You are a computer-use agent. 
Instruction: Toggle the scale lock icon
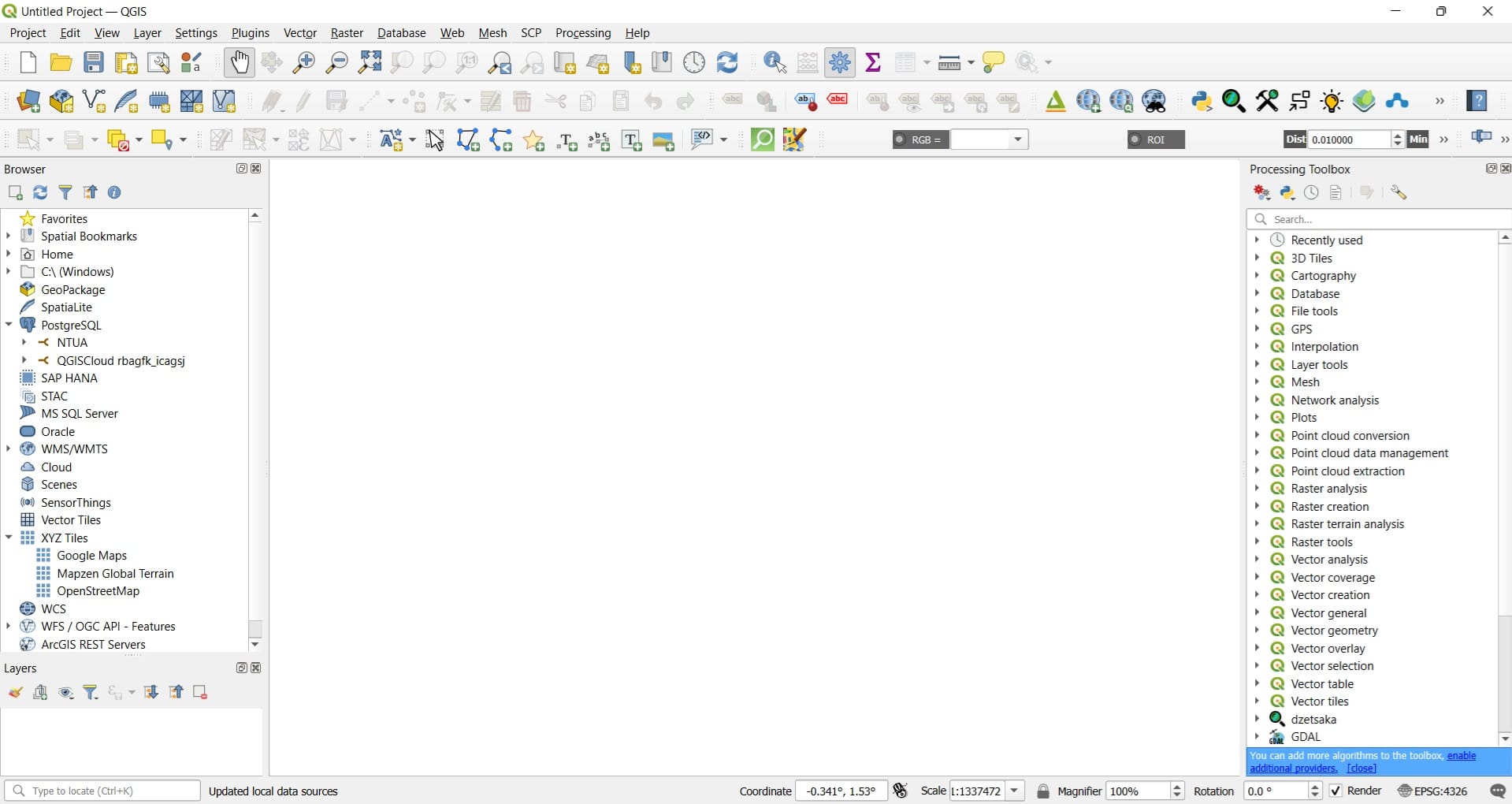tap(1043, 791)
